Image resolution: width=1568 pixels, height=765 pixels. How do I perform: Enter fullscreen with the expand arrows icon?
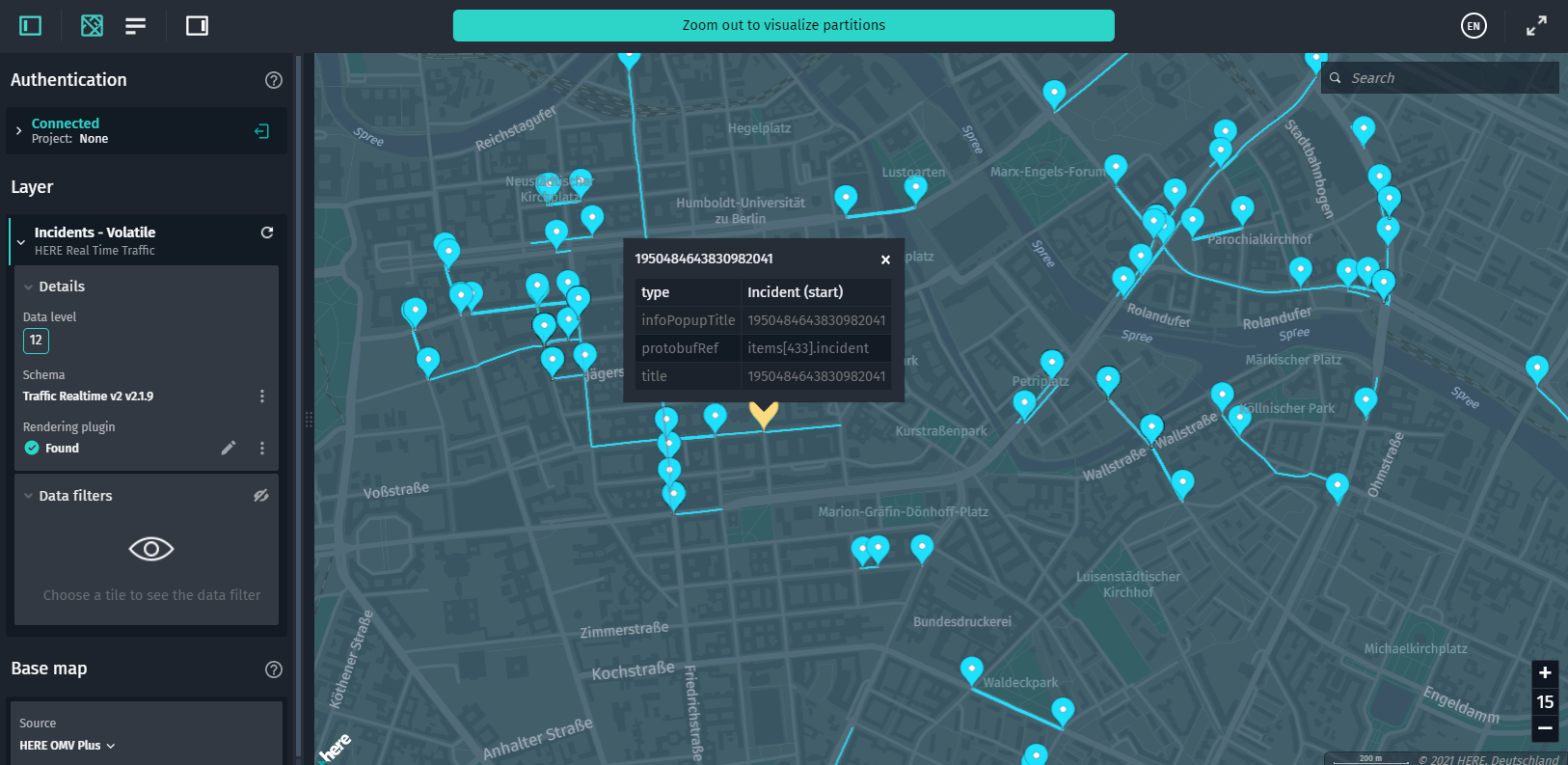coord(1536,26)
